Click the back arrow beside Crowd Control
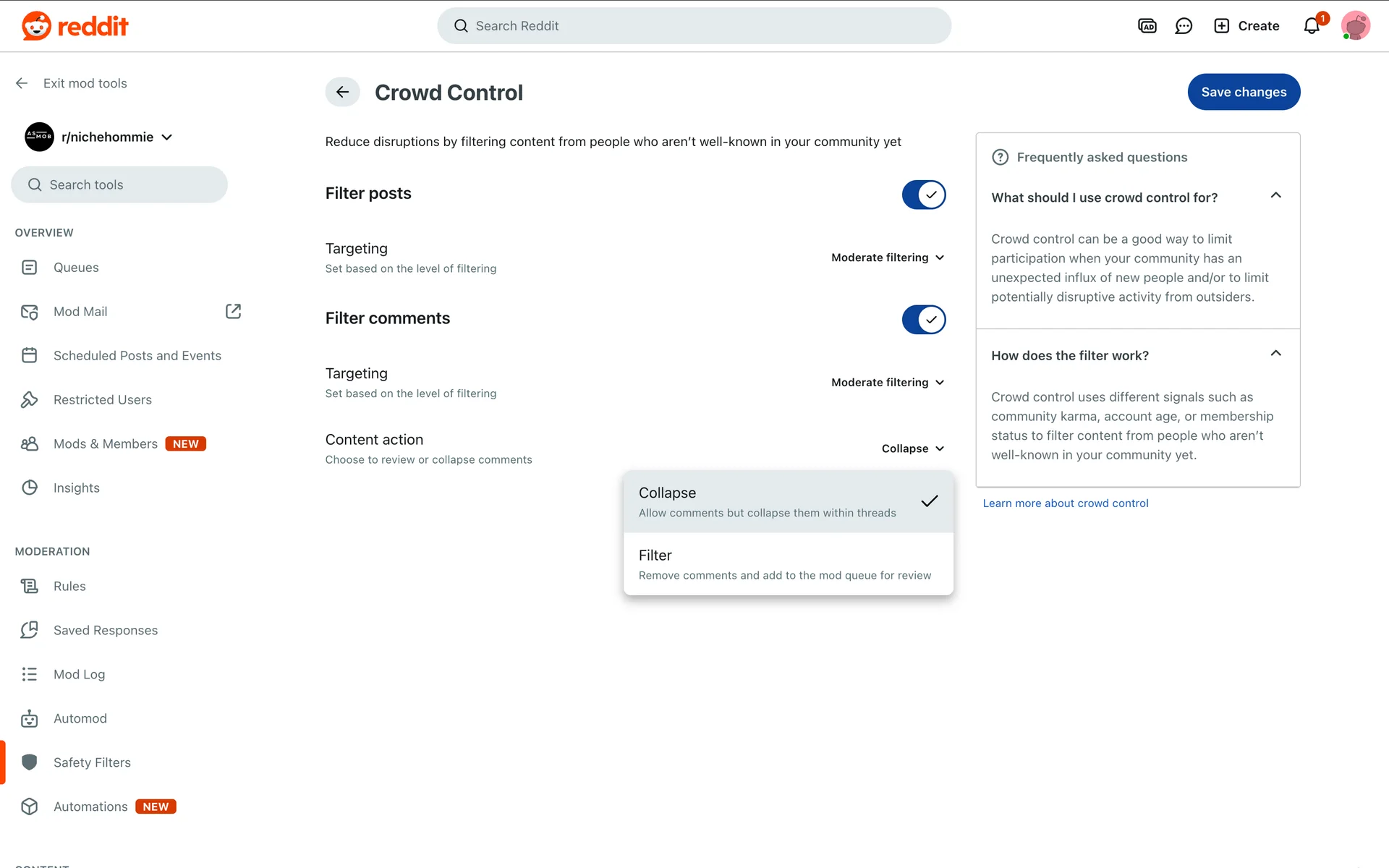Screen dimensions: 1389x868 point(342,92)
